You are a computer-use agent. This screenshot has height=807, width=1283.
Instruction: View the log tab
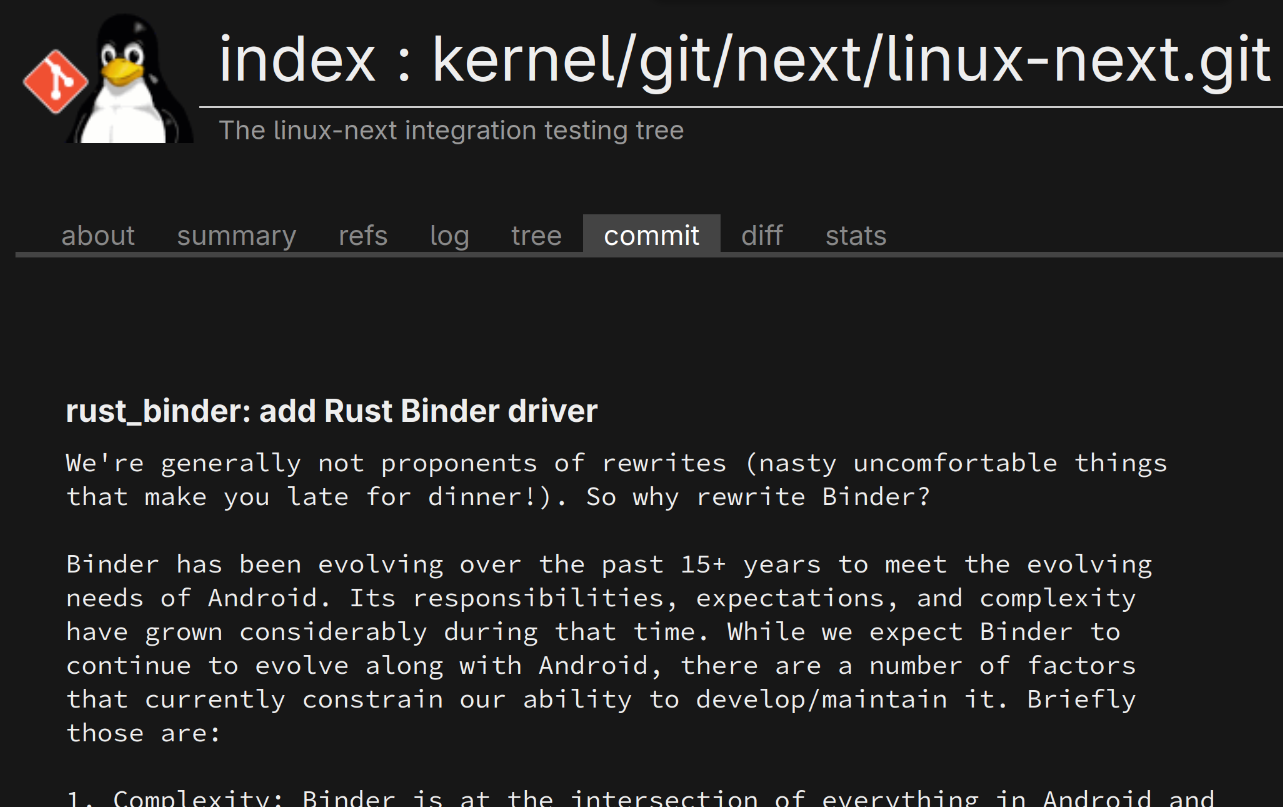point(449,236)
